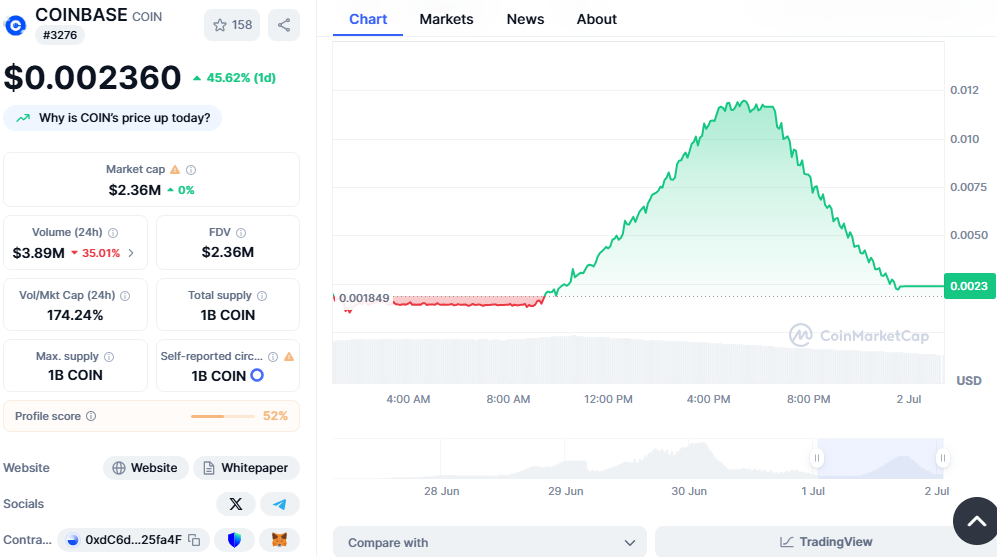Image resolution: width=997 pixels, height=557 pixels.
Task: Click the scroll-to-top arrow button
Action: (976, 521)
